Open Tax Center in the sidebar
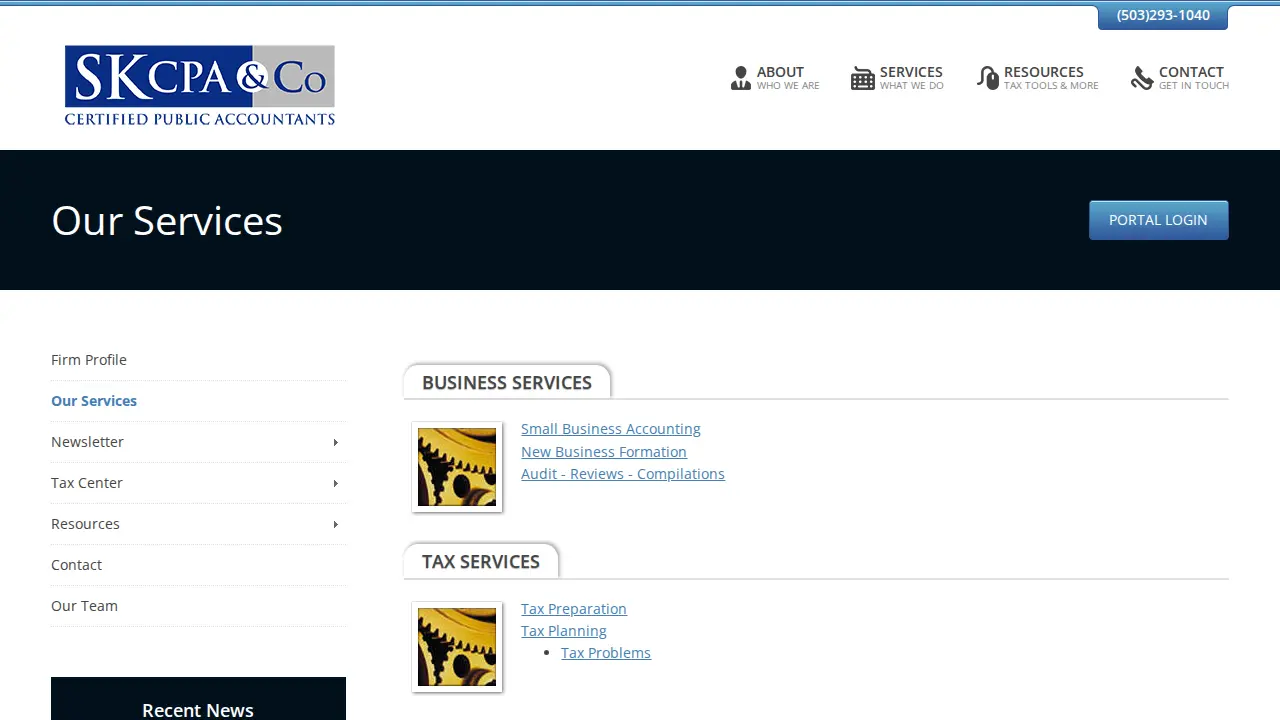1280x720 pixels. click(198, 483)
